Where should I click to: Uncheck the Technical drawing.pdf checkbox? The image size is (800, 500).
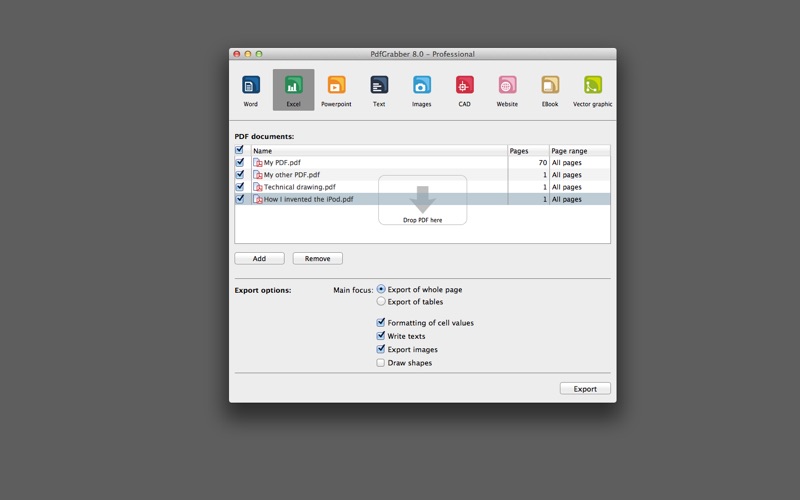[239, 187]
